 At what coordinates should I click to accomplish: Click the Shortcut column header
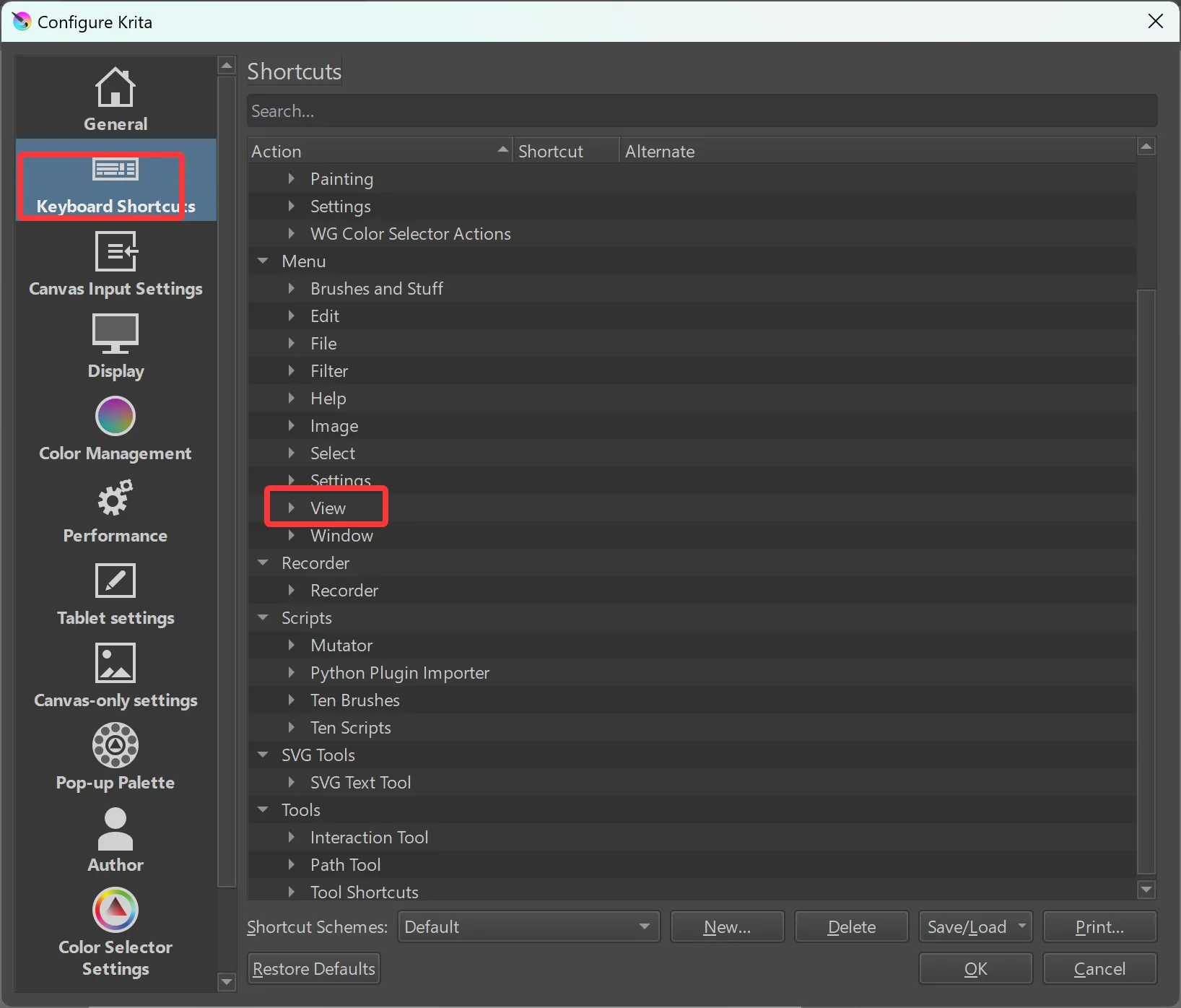pyautogui.click(x=566, y=151)
